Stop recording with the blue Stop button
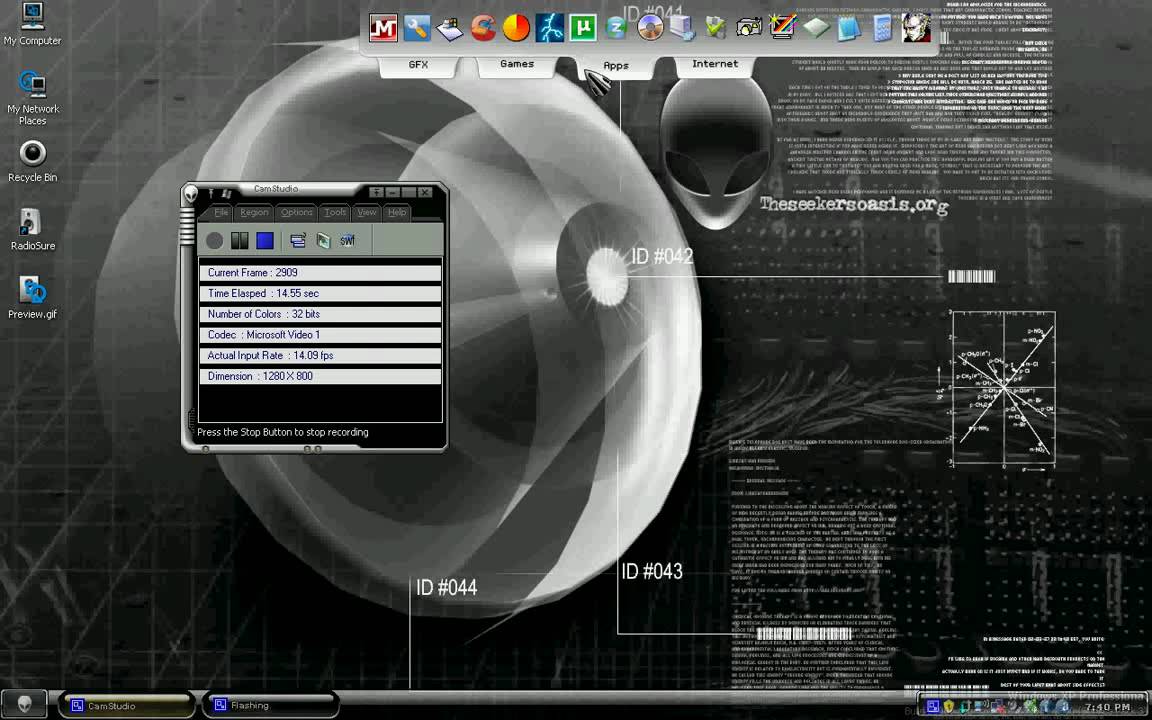This screenshot has width=1152, height=720. [264, 240]
